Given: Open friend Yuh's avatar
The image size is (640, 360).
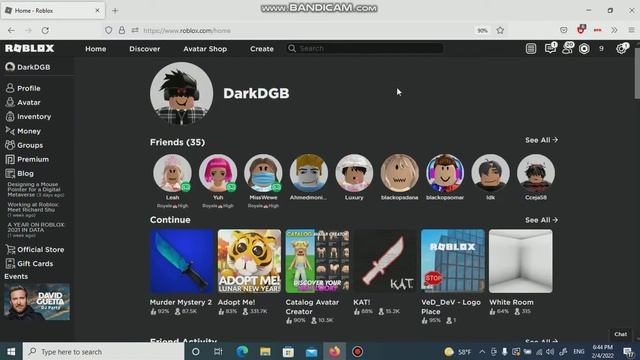Looking at the screenshot, I should [218, 173].
